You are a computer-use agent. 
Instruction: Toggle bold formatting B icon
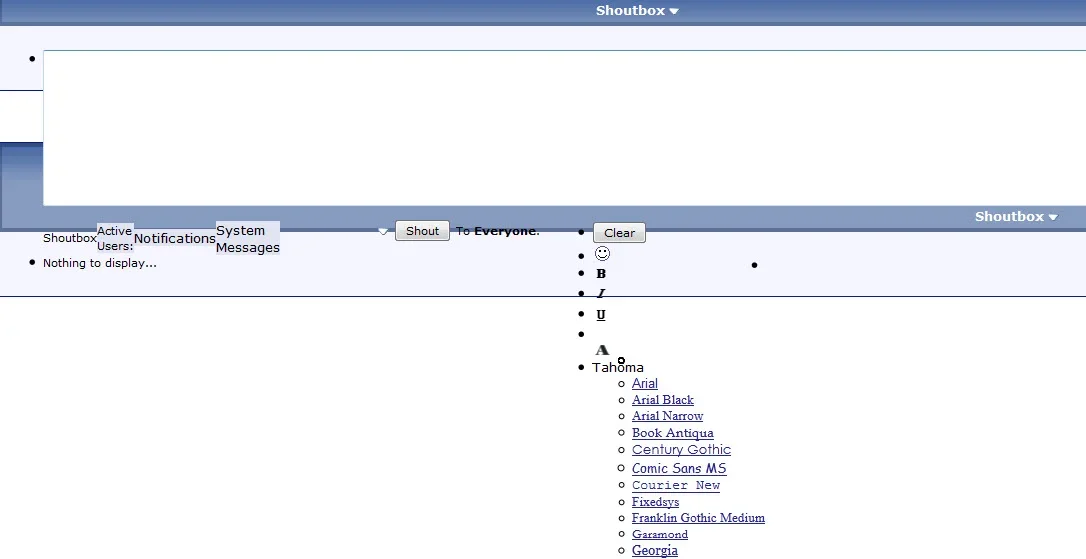coord(601,274)
